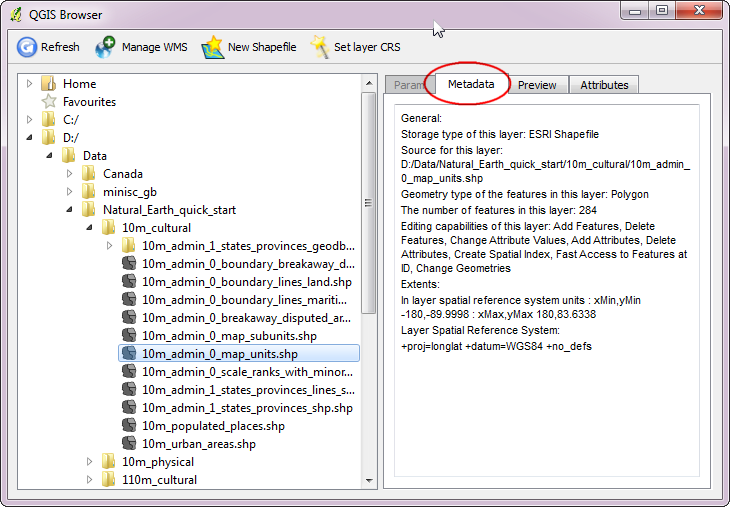Image resolution: width=730 pixels, height=507 pixels.
Task: Click the minisc_gb folder icon
Action: click(88, 192)
